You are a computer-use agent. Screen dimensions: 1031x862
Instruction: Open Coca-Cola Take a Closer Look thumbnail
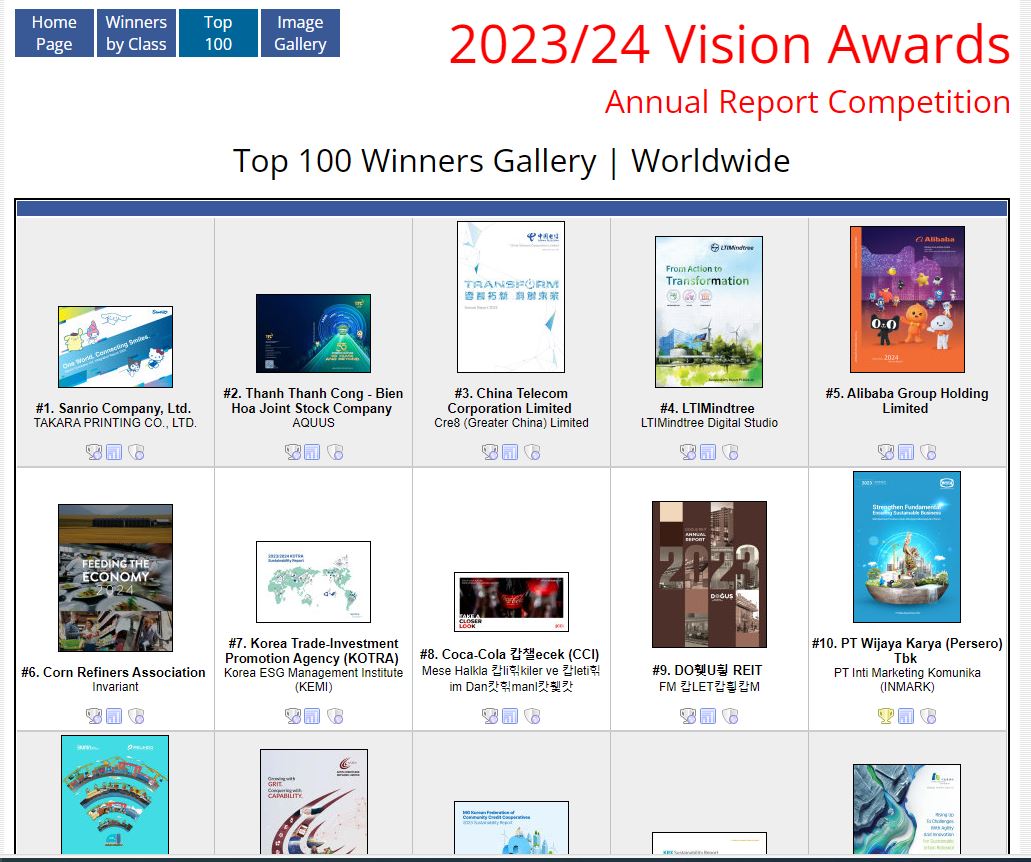point(511,602)
